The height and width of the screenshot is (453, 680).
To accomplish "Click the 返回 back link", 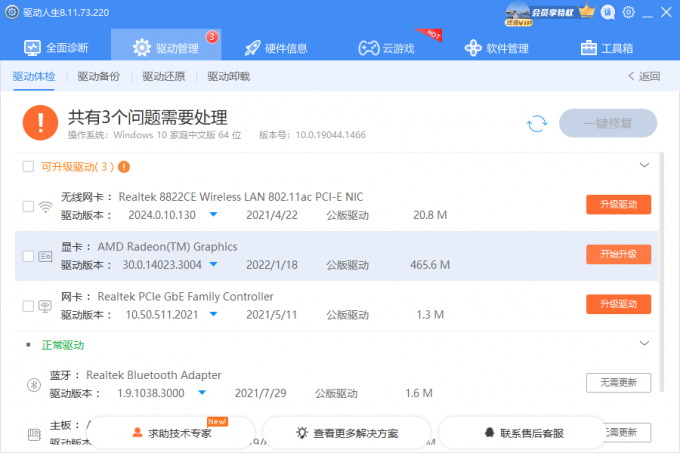I will [644, 77].
